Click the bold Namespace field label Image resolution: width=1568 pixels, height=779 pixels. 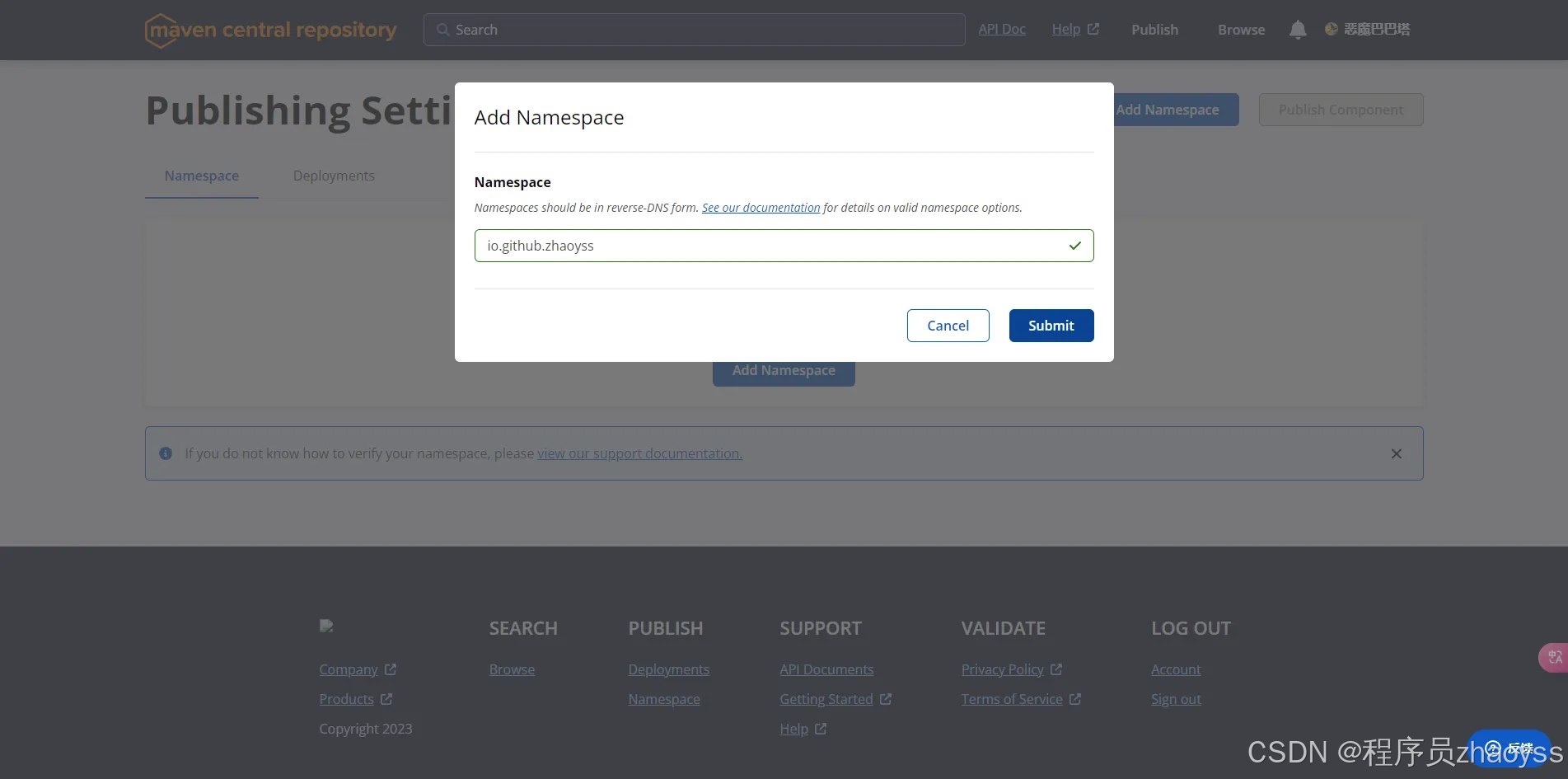pos(513,182)
